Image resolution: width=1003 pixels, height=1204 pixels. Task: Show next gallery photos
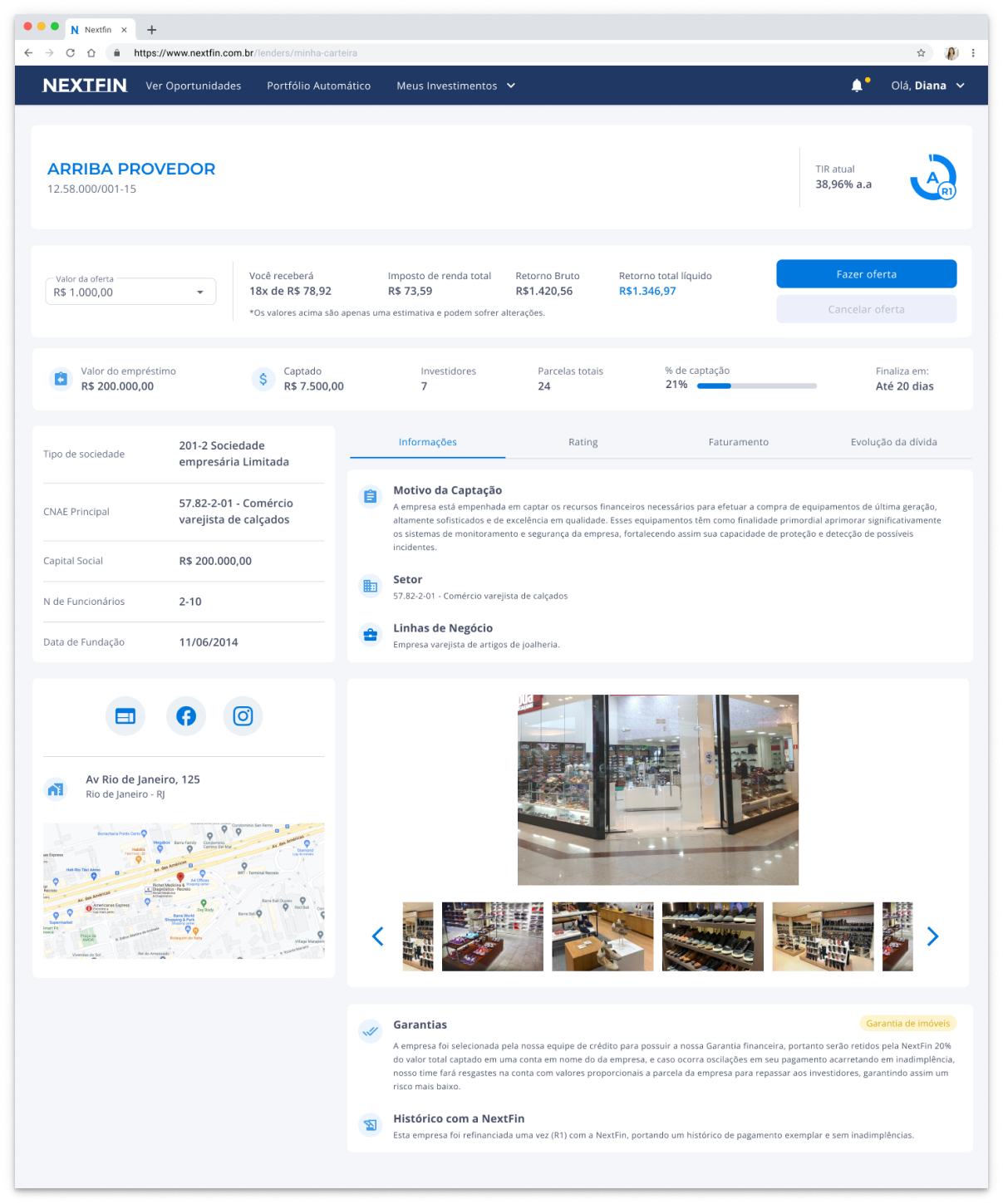[932, 936]
